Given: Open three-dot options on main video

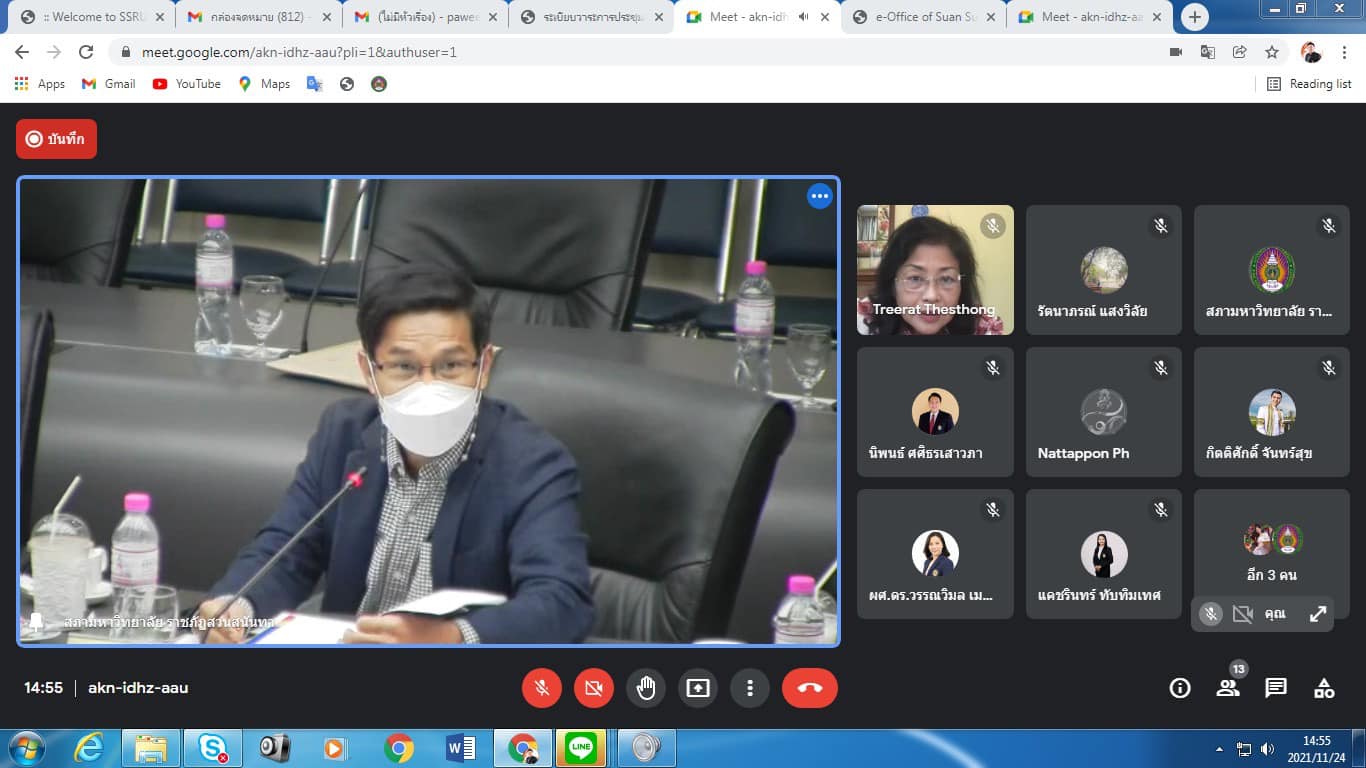Looking at the screenshot, I should pos(820,196).
